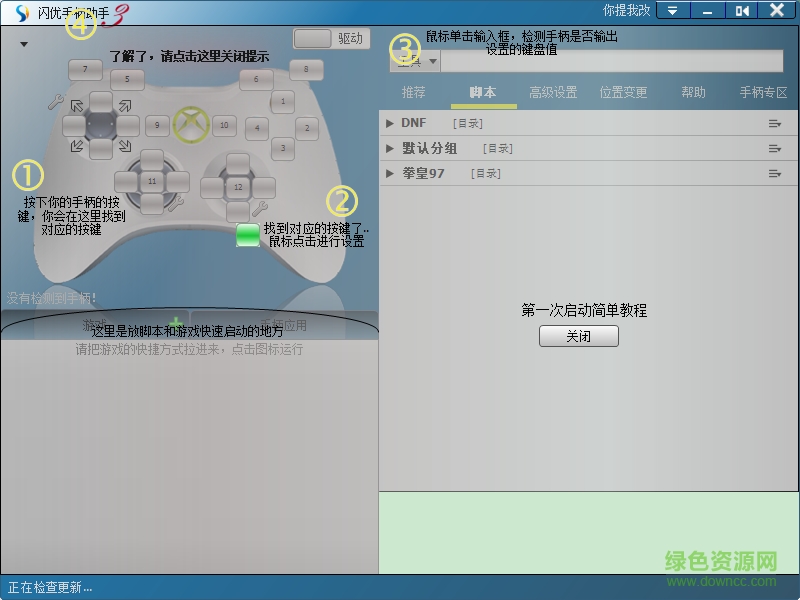Screen dimensions: 800x600
Task: Click gamepad button 9 on the controller diagram
Action: 155,126
